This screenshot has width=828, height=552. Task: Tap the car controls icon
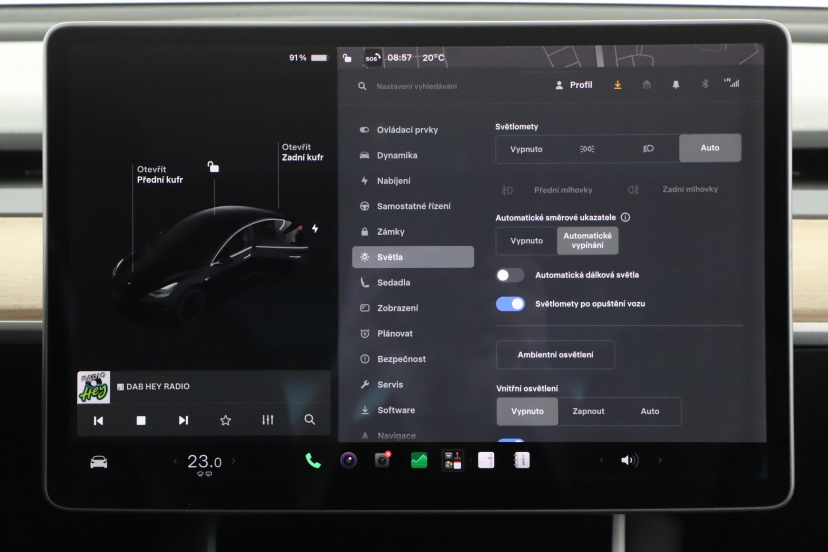(99, 462)
